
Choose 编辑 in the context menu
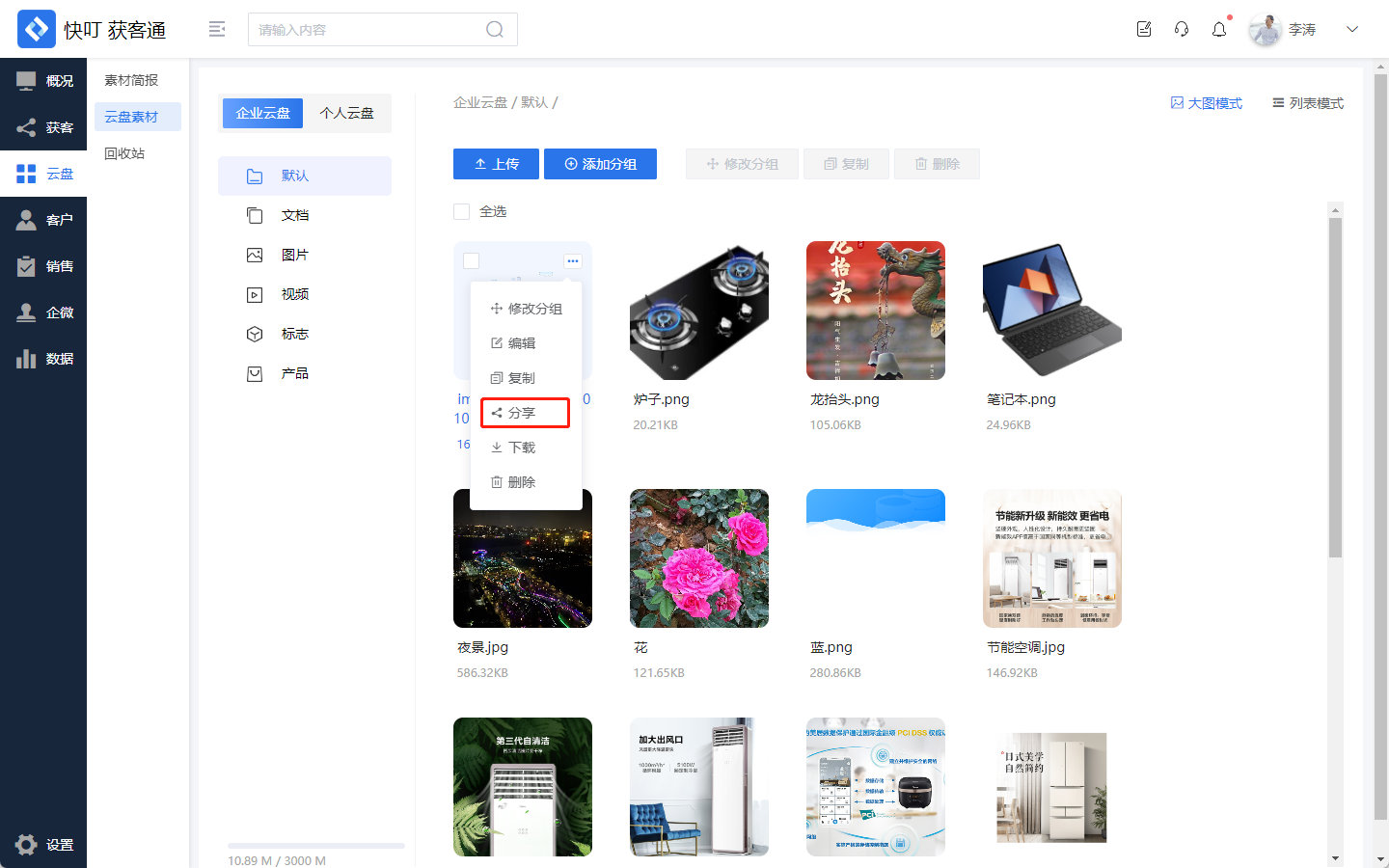click(x=526, y=343)
